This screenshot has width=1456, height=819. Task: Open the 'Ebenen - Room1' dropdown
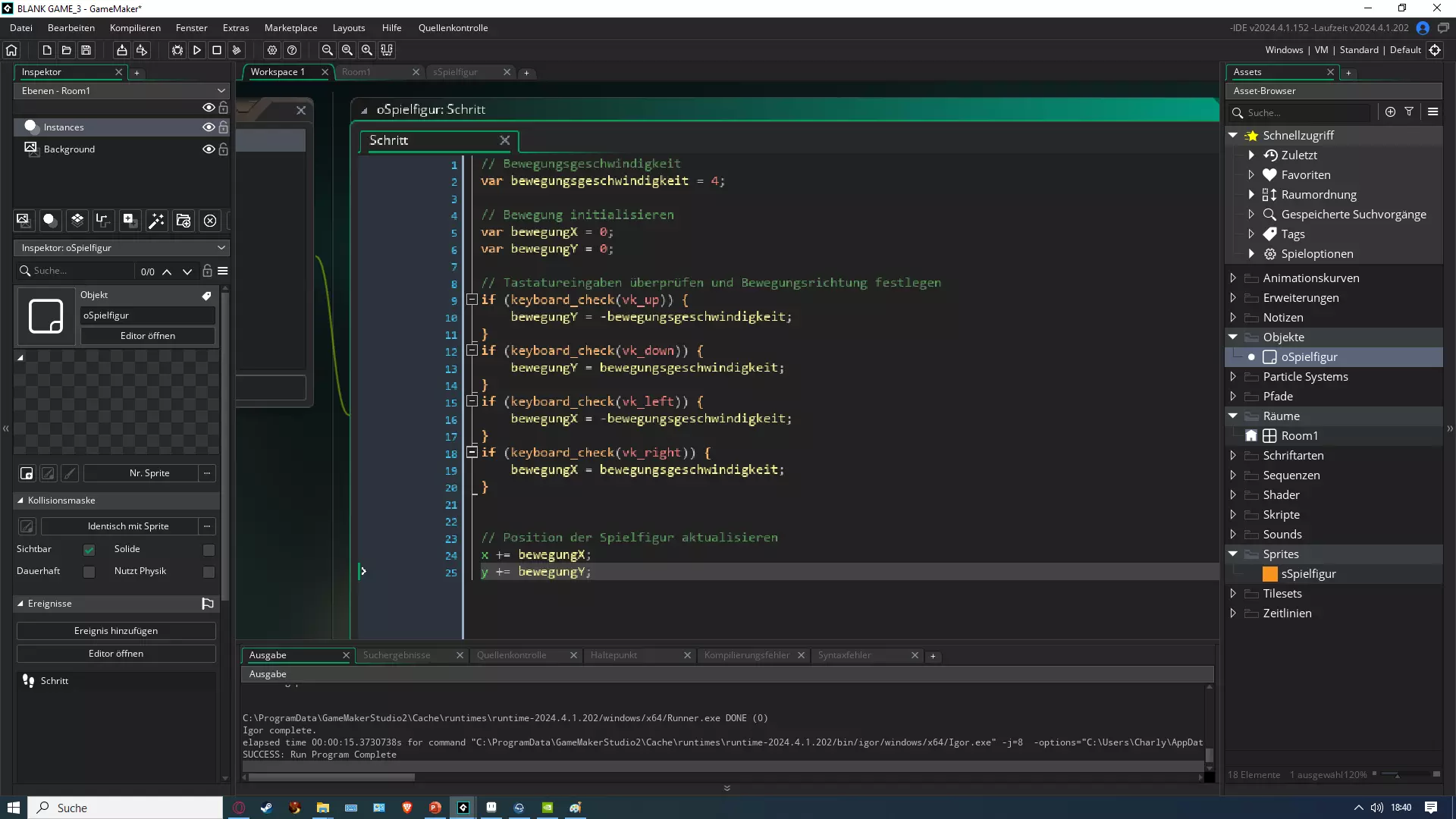121,90
